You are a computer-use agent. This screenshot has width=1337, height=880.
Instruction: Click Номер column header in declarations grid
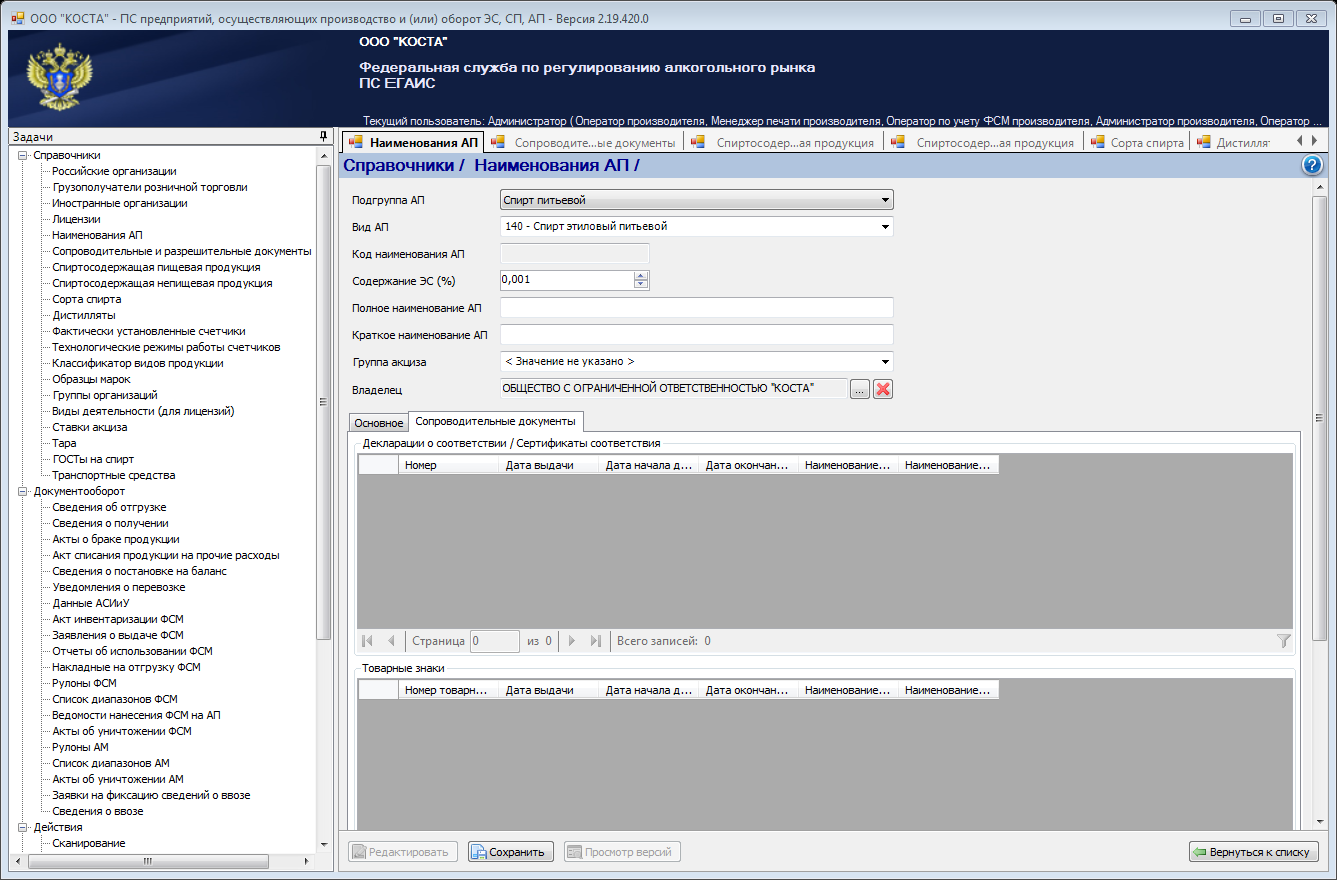(x=448, y=465)
